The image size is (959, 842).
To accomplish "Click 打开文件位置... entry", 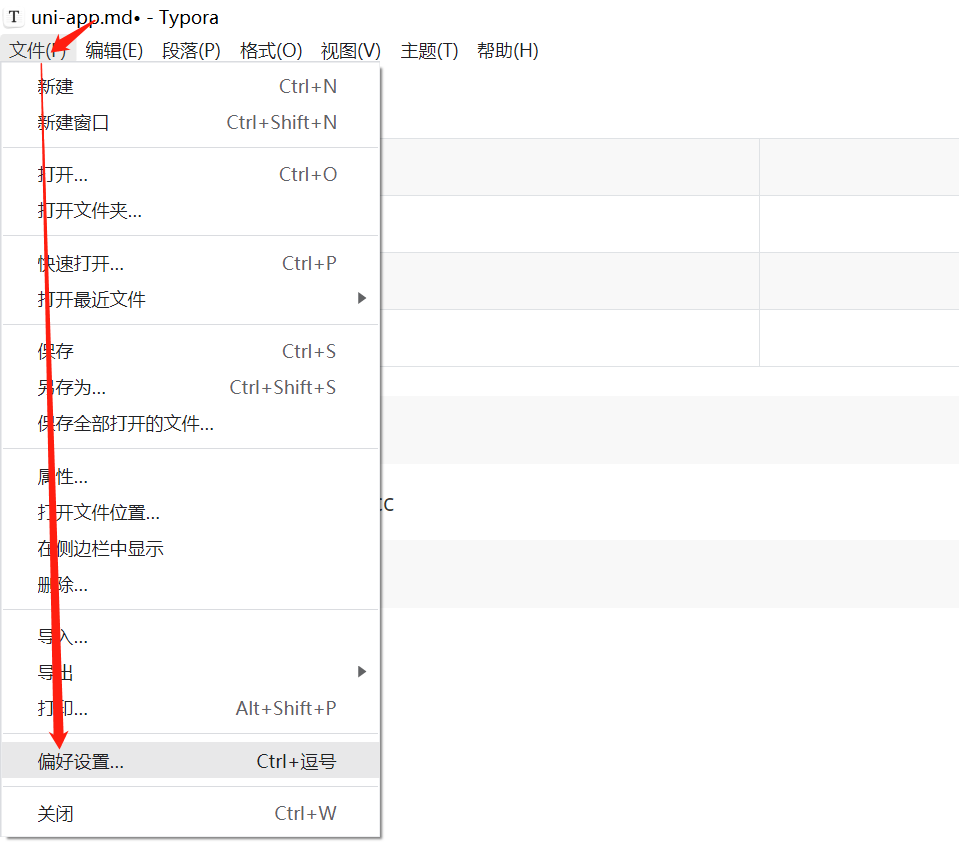I will click(x=191, y=512).
